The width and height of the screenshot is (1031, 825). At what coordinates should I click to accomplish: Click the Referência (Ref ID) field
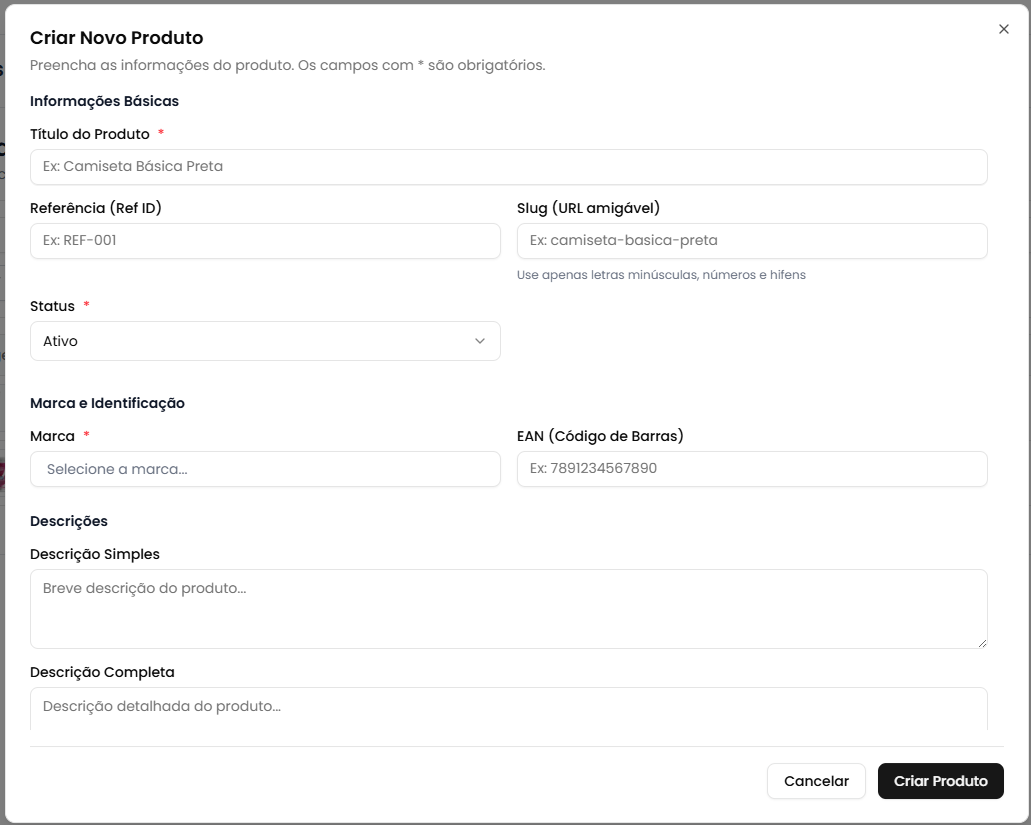[x=265, y=241]
